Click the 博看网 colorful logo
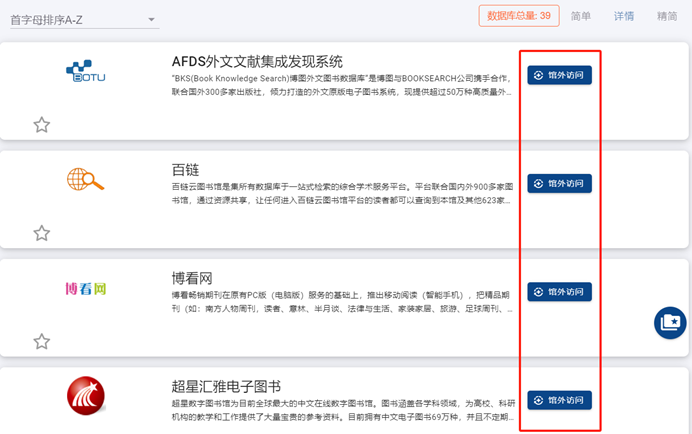 [86, 289]
